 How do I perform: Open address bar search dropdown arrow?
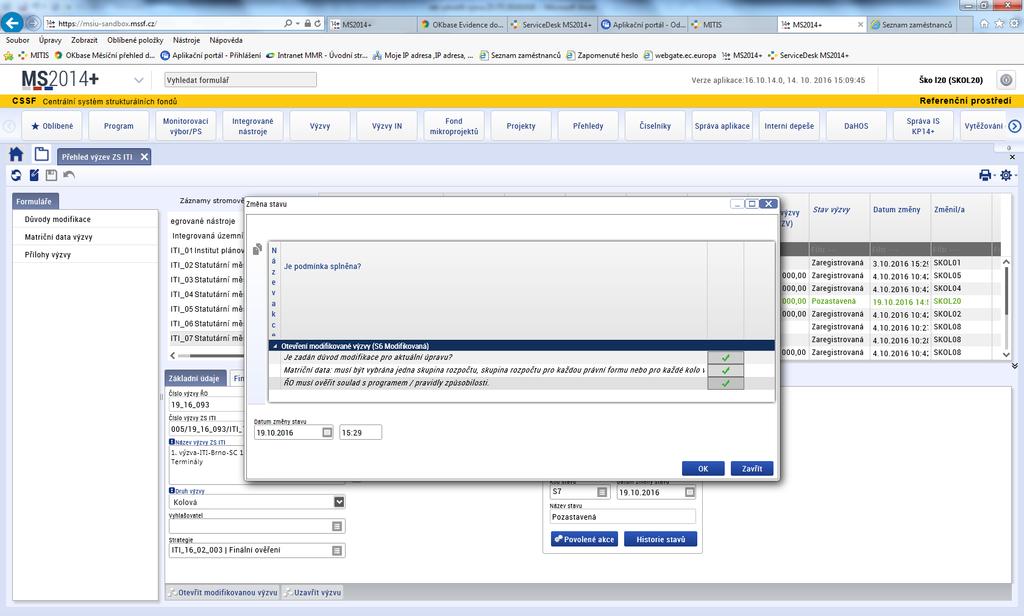pos(298,24)
